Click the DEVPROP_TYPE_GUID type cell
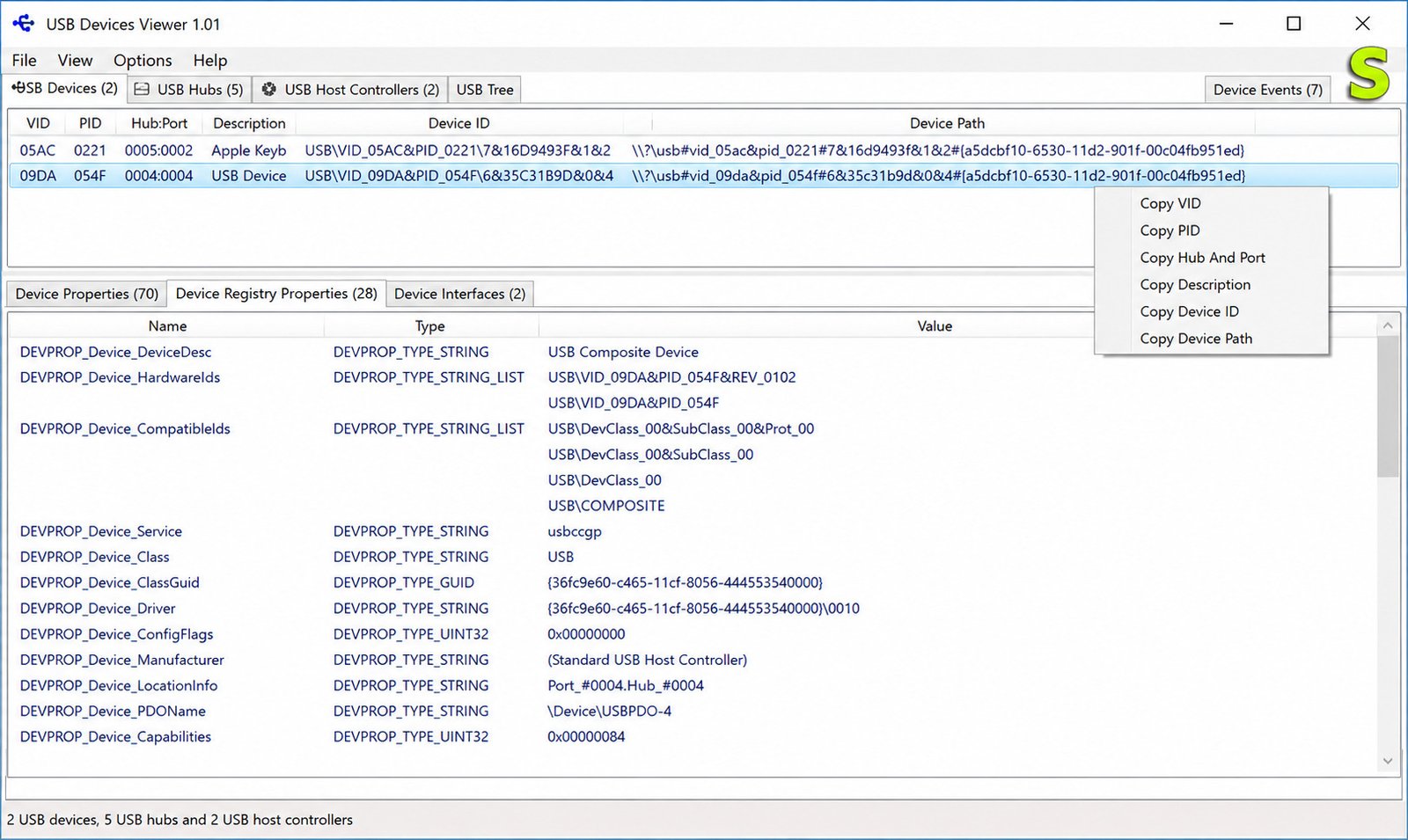This screenshot has width=1408, height=840. [404, 582]
